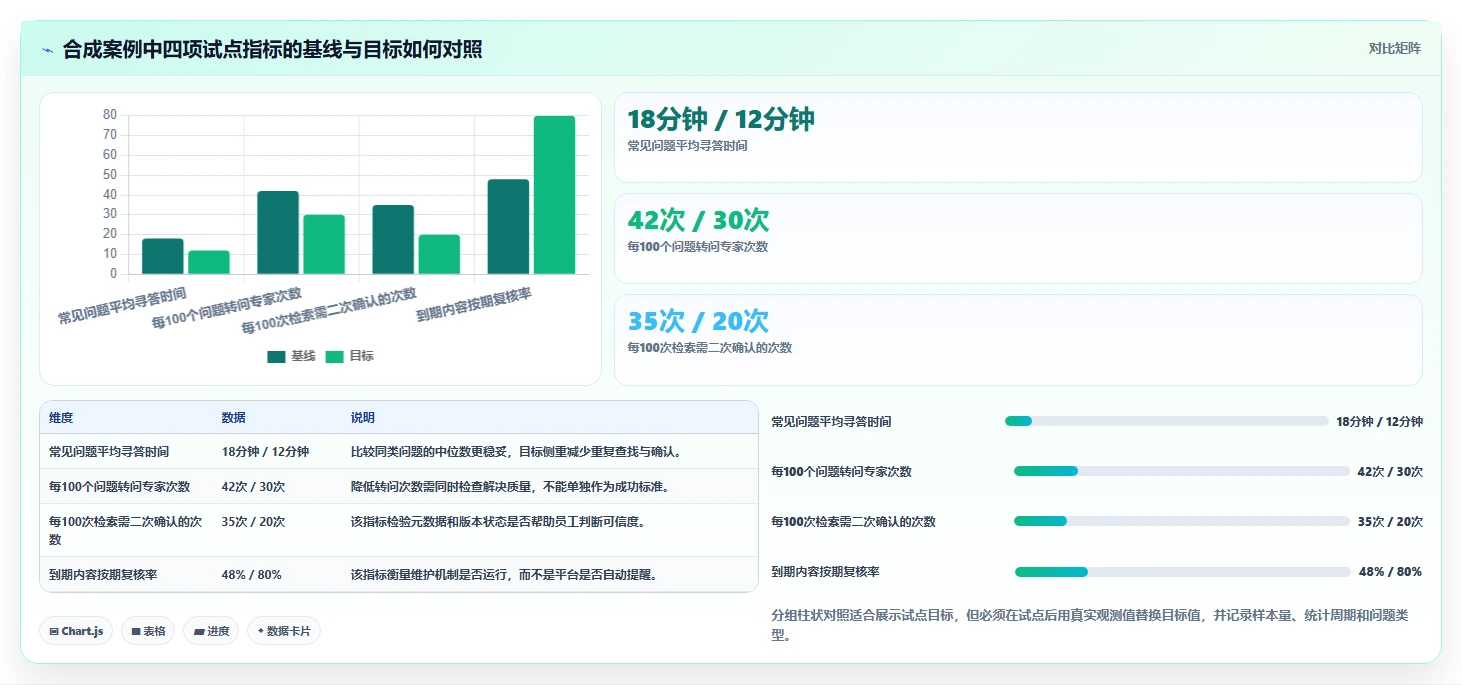Click the target bar for 每100次检索需二次确认的次数
The width and height of the screenshot is (1462, 685).
(439, 254)
